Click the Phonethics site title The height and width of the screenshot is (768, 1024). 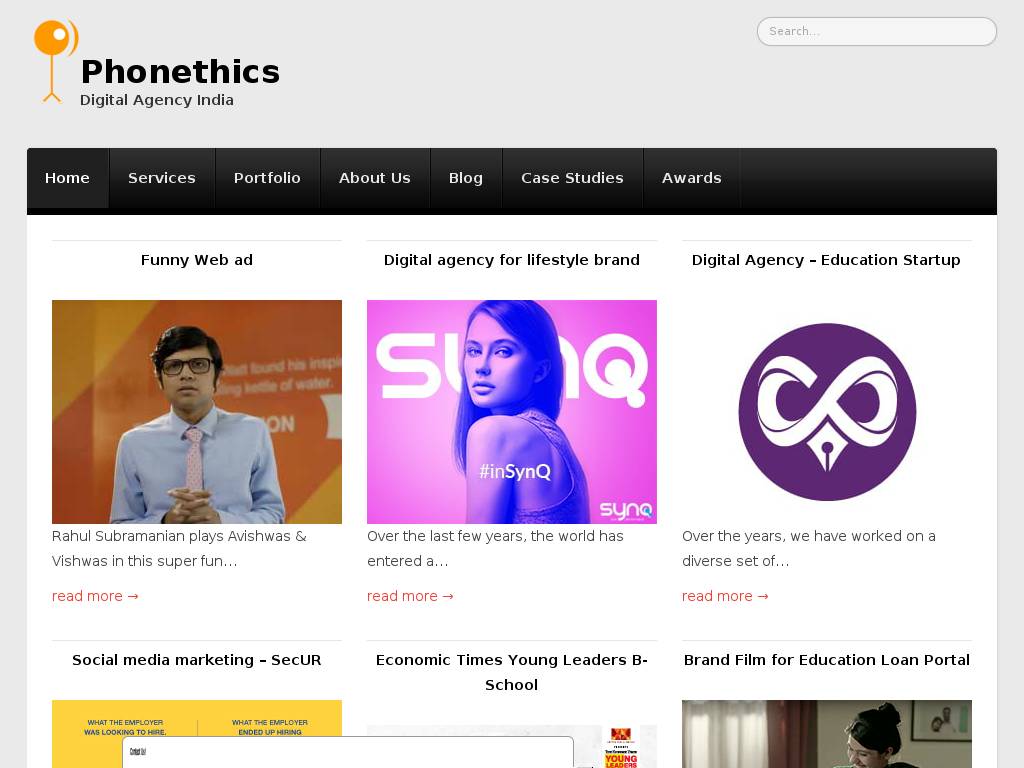coord(180,72)
